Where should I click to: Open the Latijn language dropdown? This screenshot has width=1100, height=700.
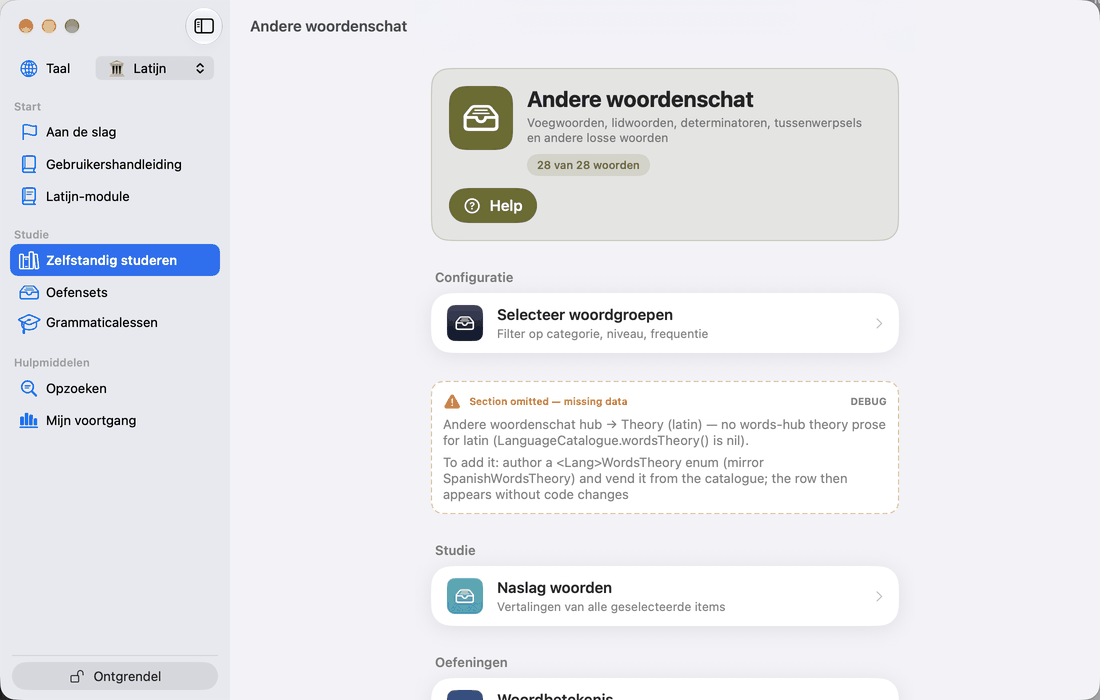click(x=154, y=68)
